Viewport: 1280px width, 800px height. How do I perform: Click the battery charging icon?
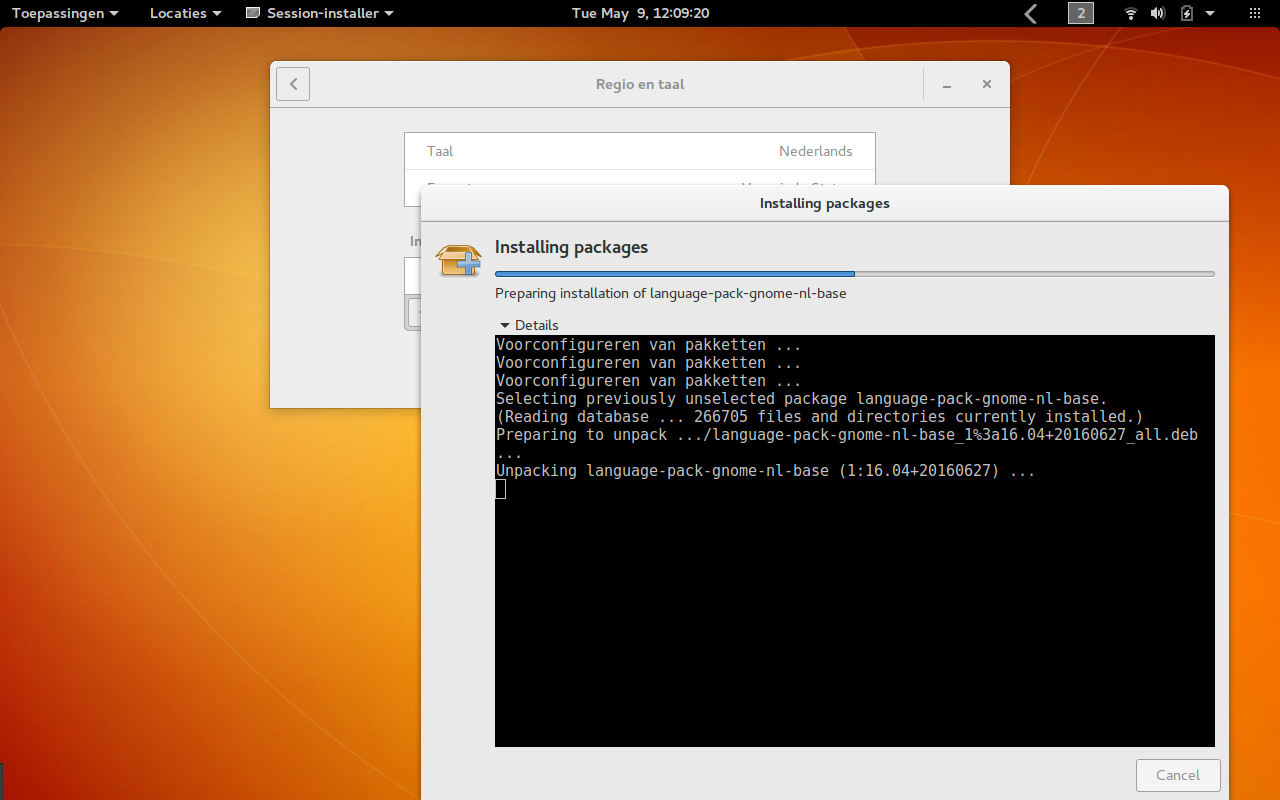tap(1186, 13)
